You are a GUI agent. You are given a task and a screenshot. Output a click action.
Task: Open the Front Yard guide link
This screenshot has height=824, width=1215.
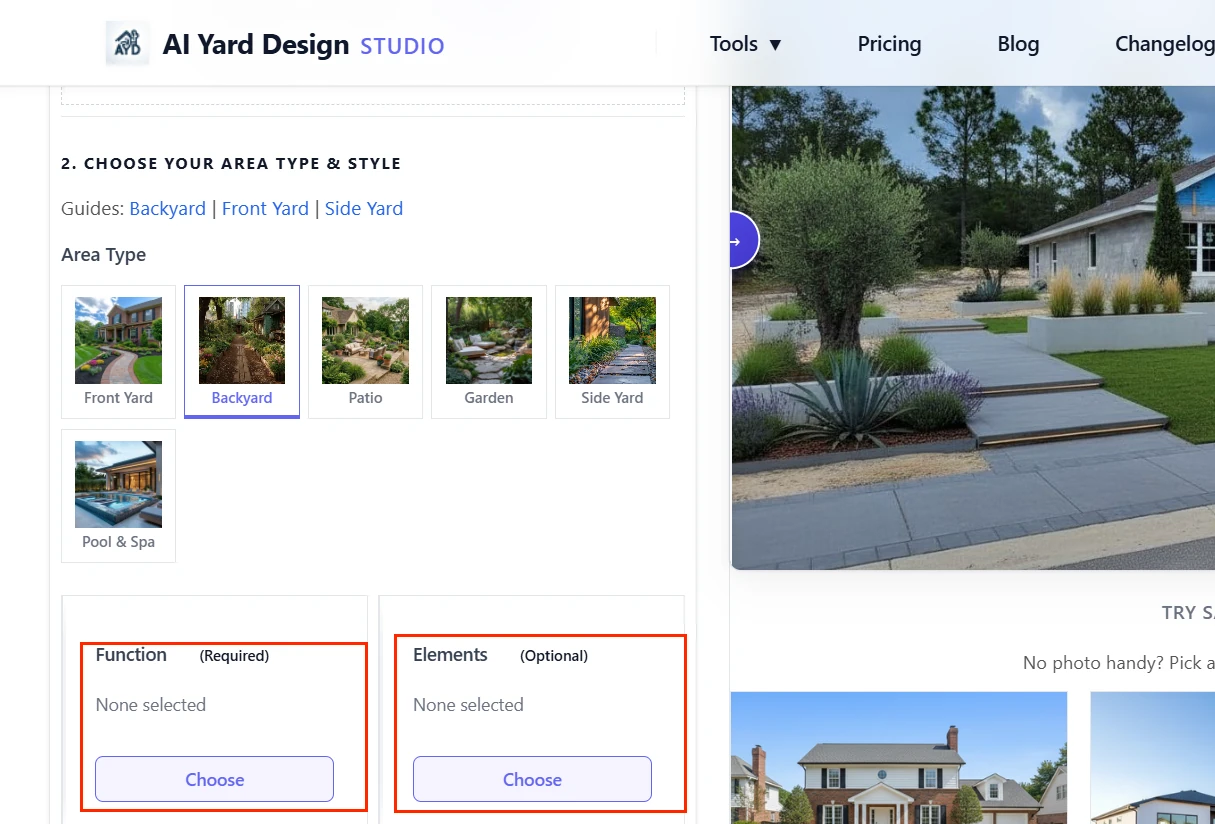(x=265, y=208)
